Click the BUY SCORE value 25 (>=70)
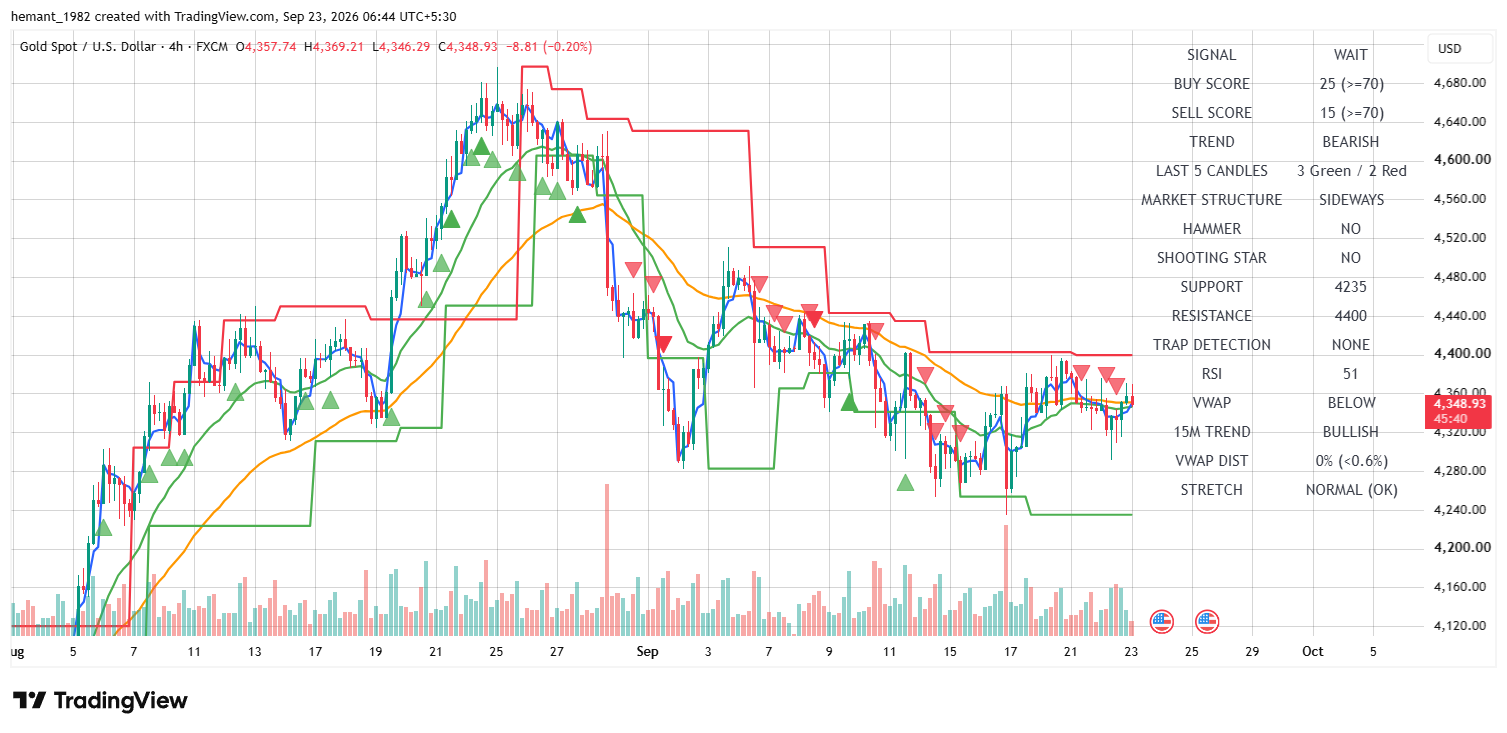Viewport: 1507px width, 733px height. pos(1351,84)
